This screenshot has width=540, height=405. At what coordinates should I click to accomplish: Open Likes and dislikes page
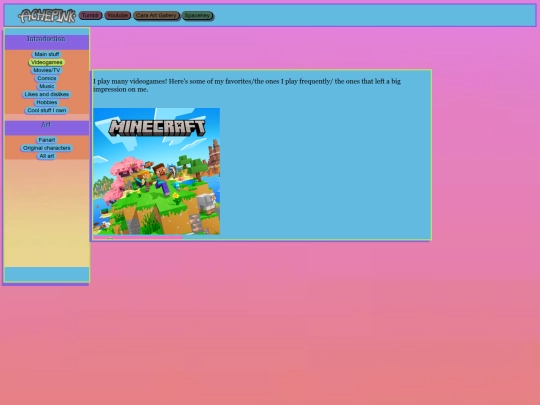46,94
